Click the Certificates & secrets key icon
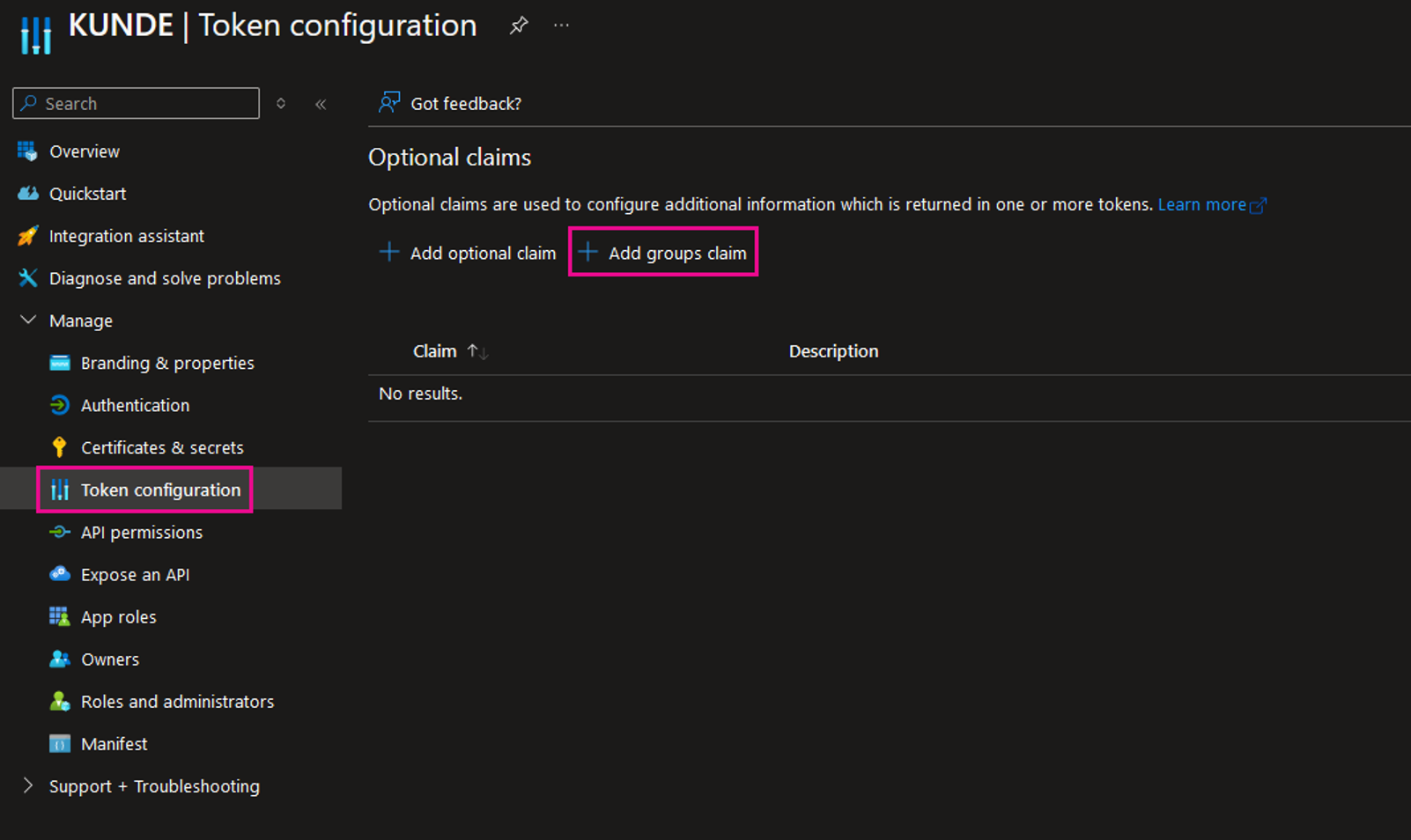This screenshot has height=840, width=1411. coord(59,447)
